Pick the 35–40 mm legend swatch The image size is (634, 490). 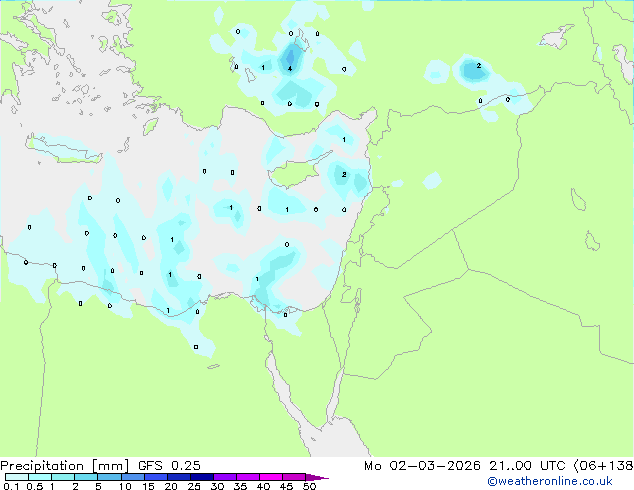247,477
